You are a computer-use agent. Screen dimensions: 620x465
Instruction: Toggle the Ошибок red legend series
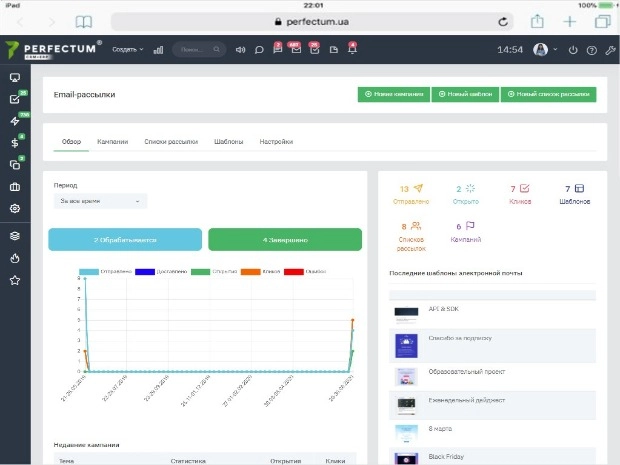(x=305, y=272)
